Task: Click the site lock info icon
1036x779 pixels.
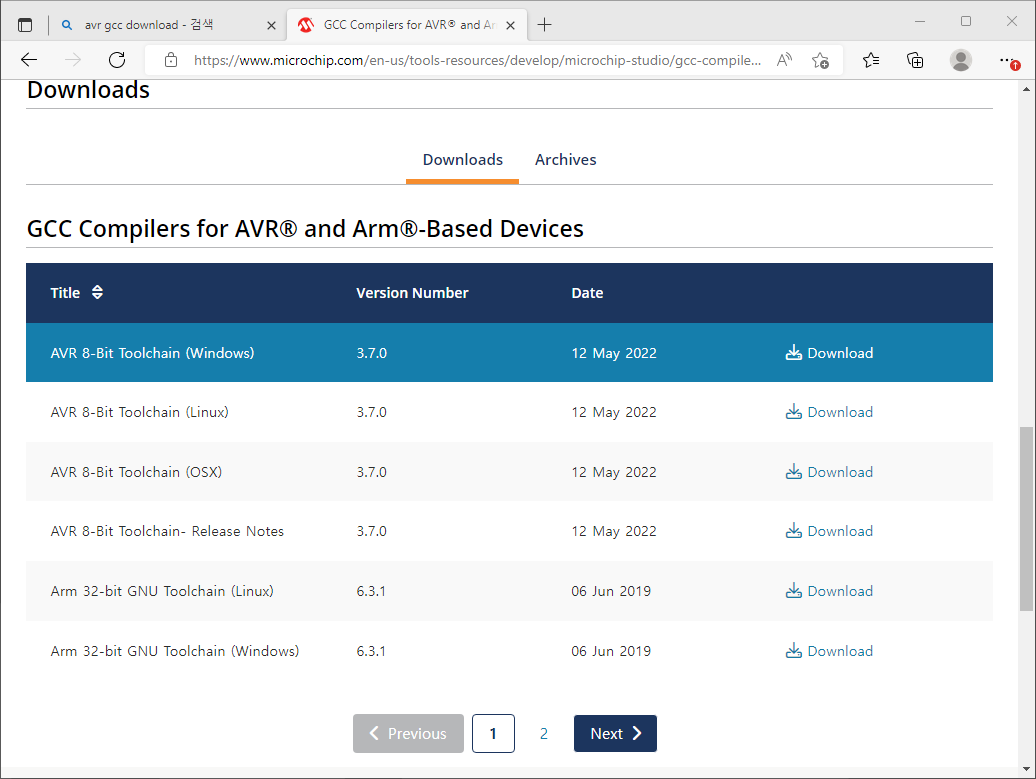Action: [171, 60]
